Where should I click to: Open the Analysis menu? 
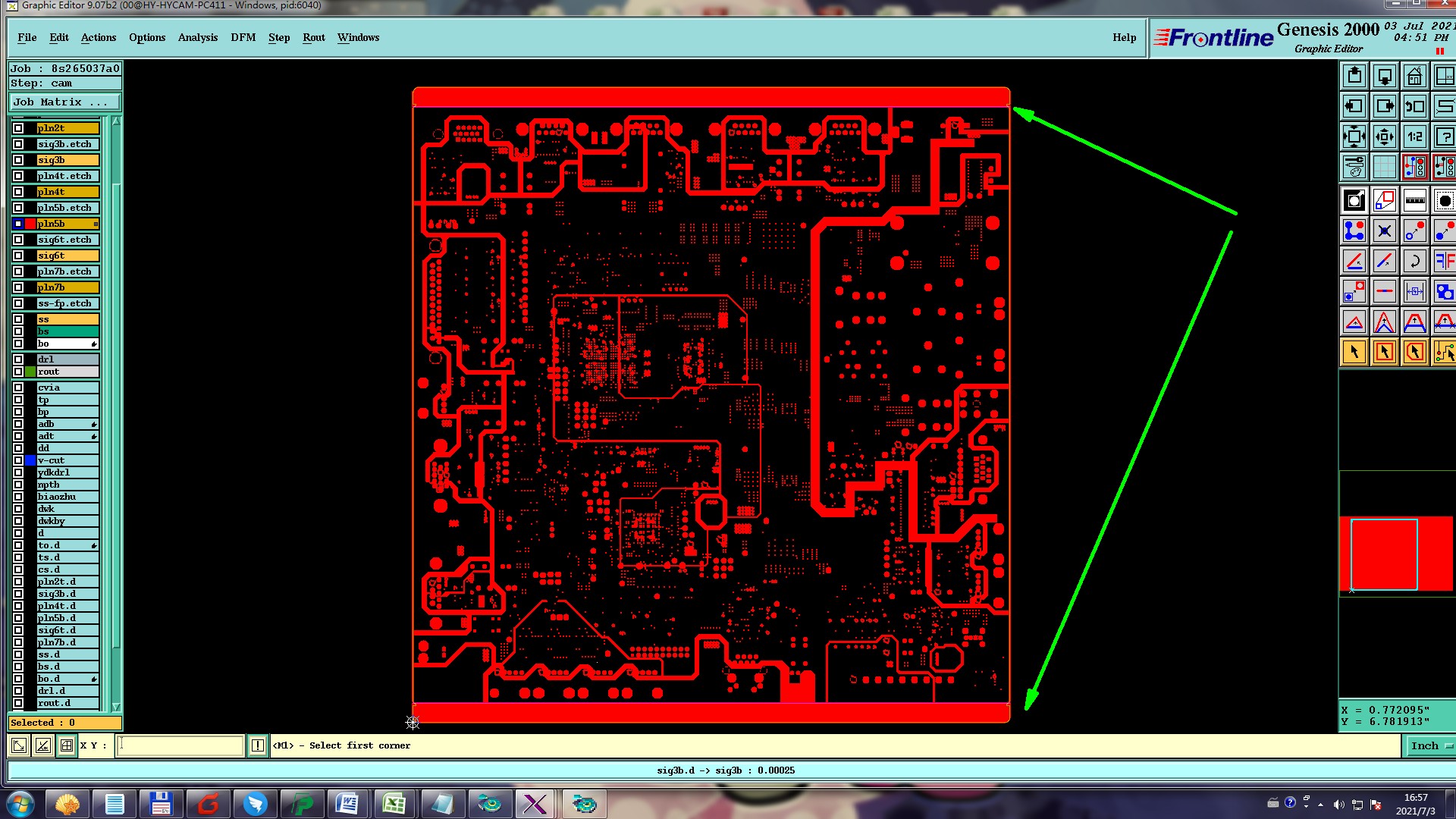pos(197,37)
